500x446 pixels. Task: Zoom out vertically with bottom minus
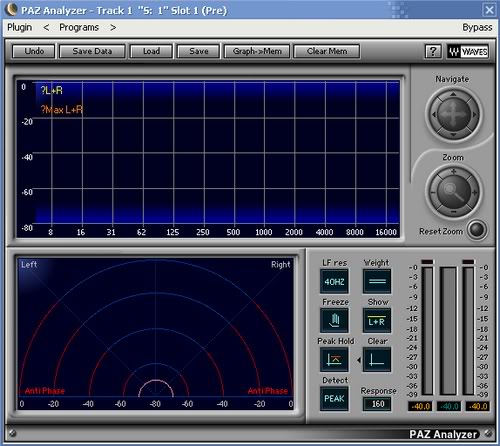[453, 212]
